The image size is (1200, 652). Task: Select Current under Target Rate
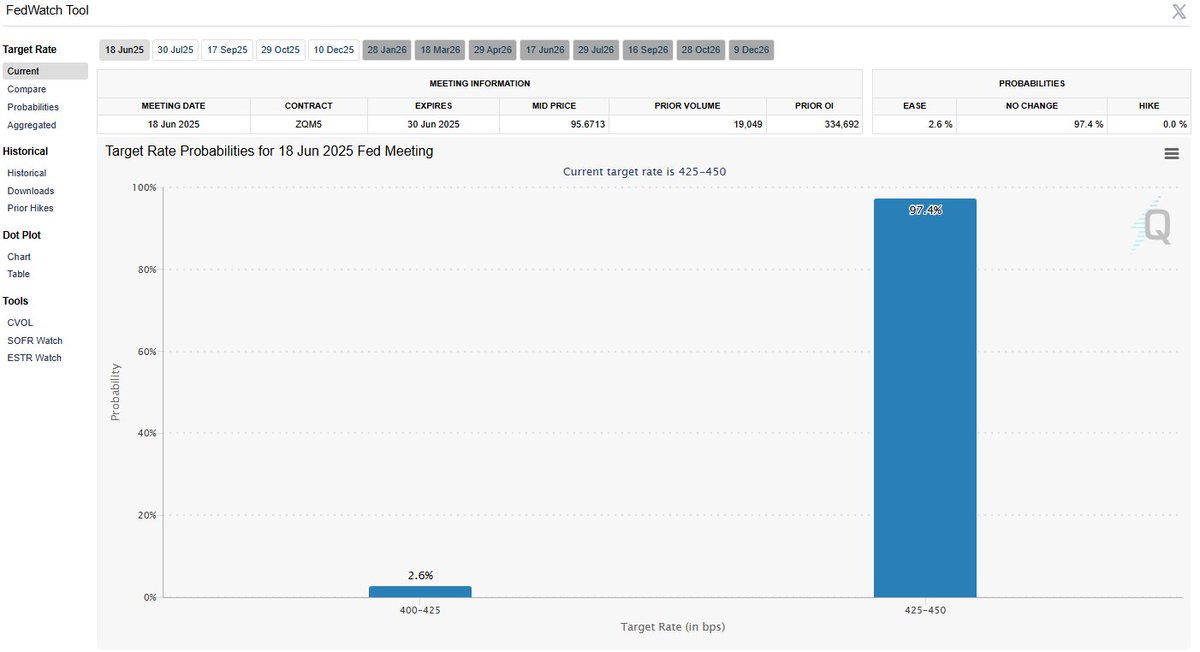coord(26,71)
